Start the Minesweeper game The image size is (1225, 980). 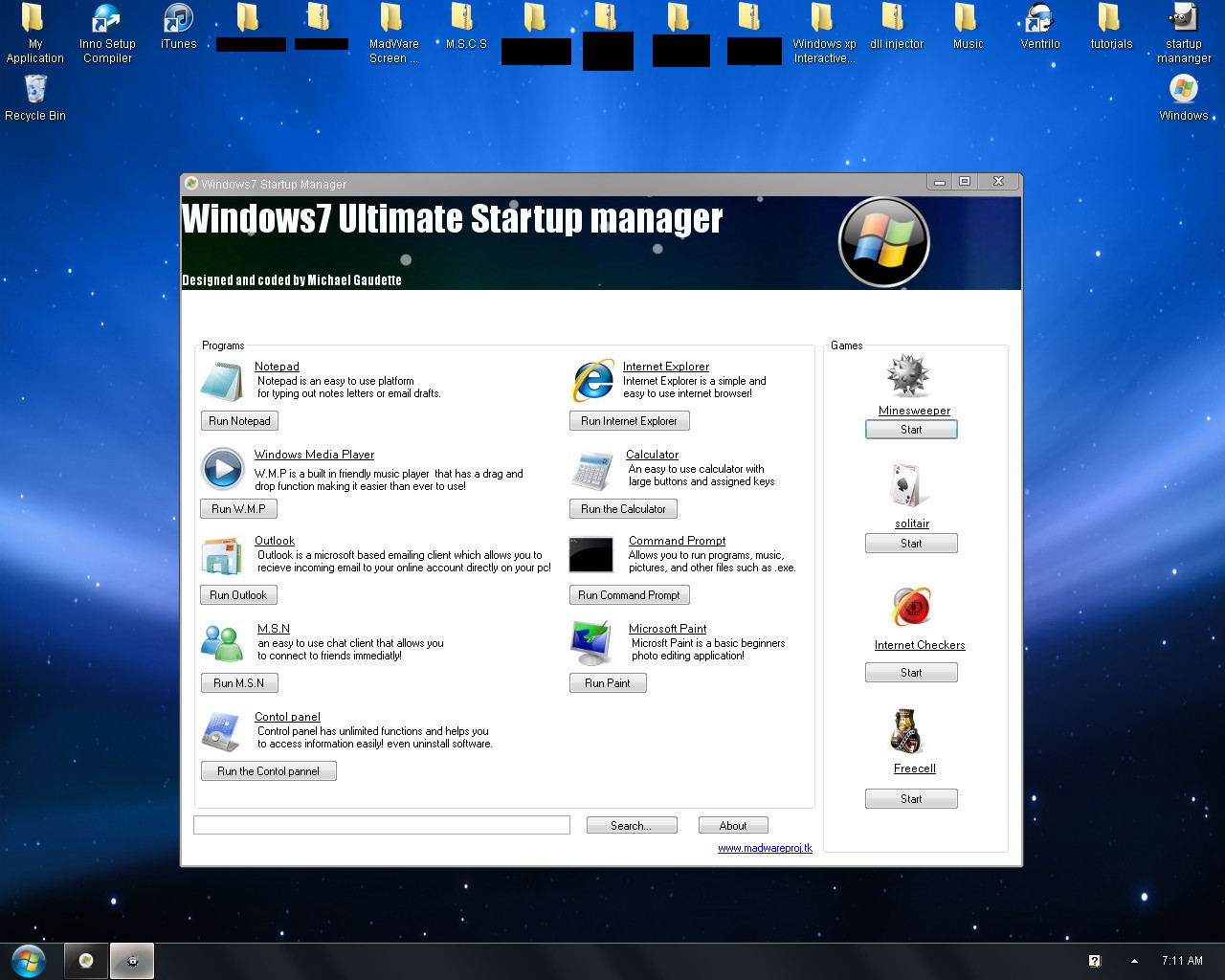[911, 430]
